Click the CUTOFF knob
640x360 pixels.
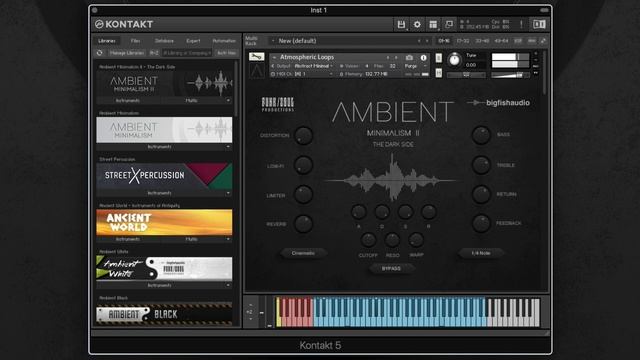tap(368, 240)
